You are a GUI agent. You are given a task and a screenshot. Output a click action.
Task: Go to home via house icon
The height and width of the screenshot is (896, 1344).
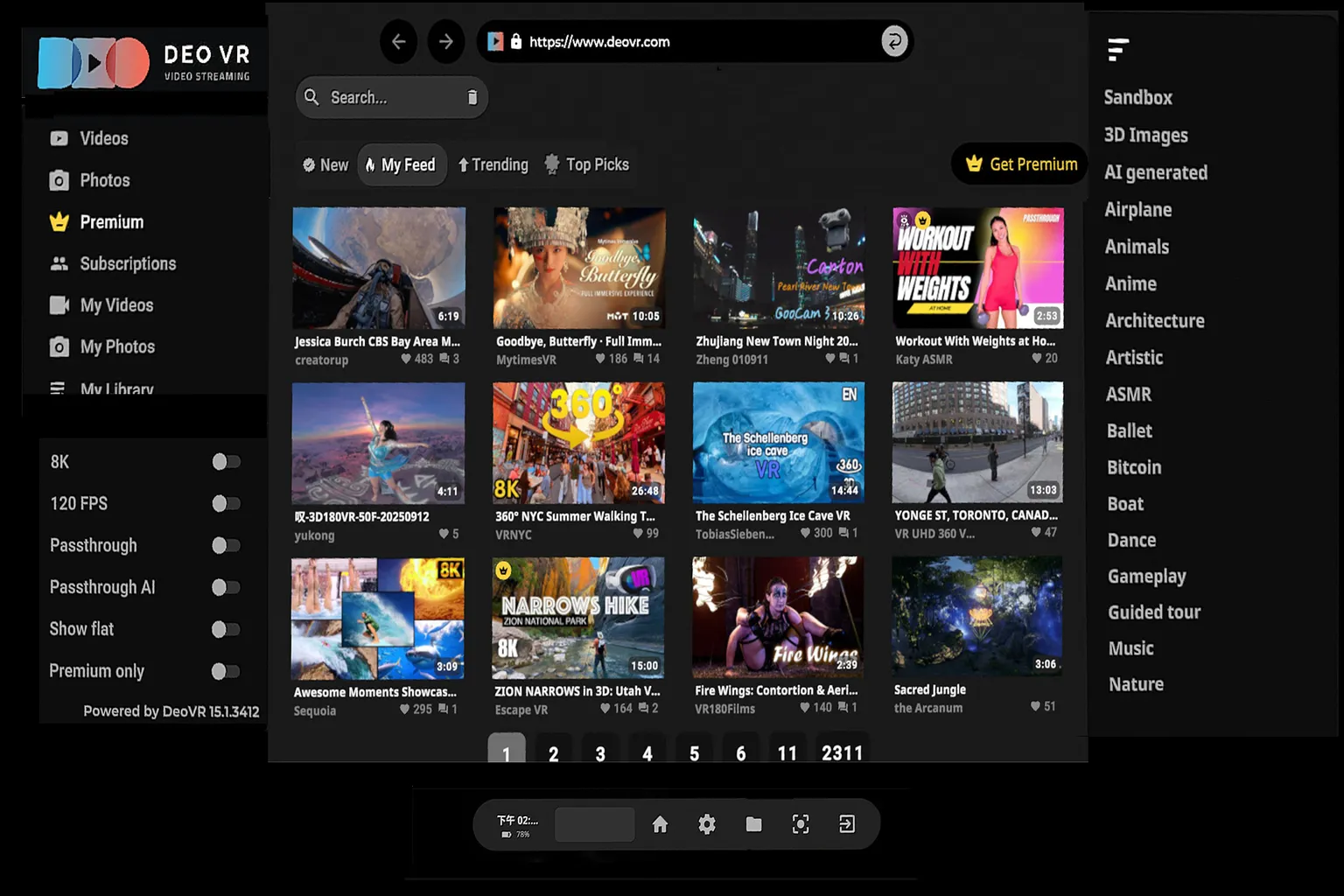coord(660,824)
